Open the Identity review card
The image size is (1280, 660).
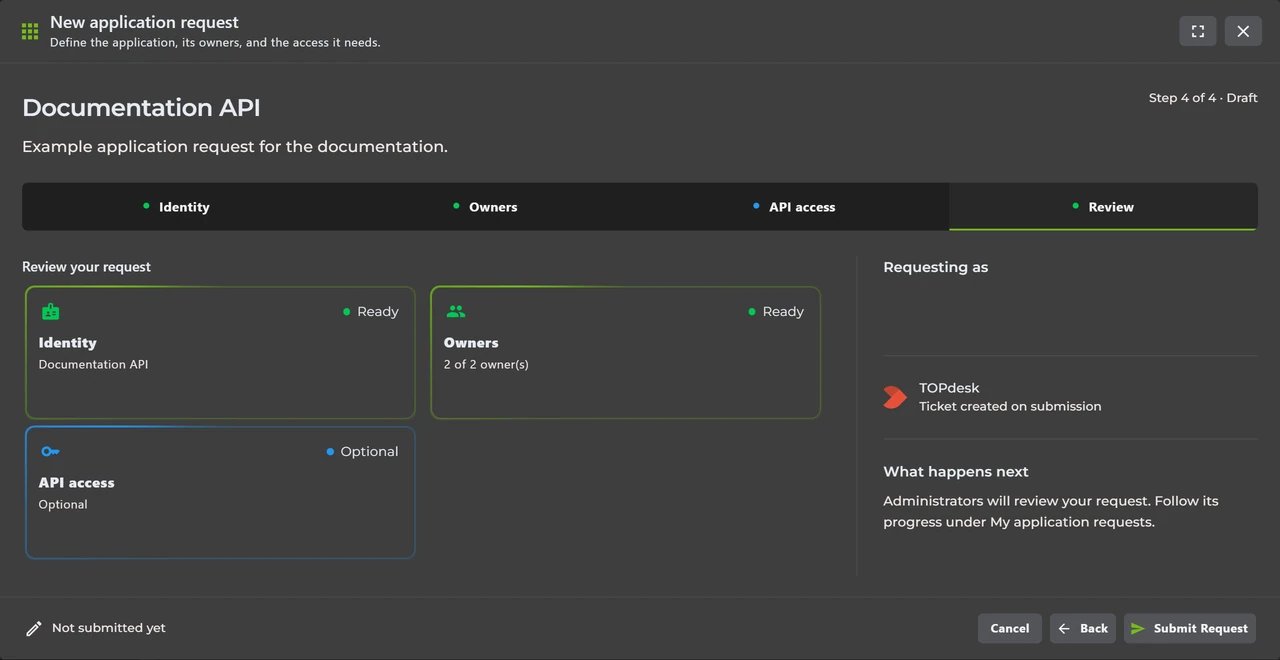[x=220, y=353]
